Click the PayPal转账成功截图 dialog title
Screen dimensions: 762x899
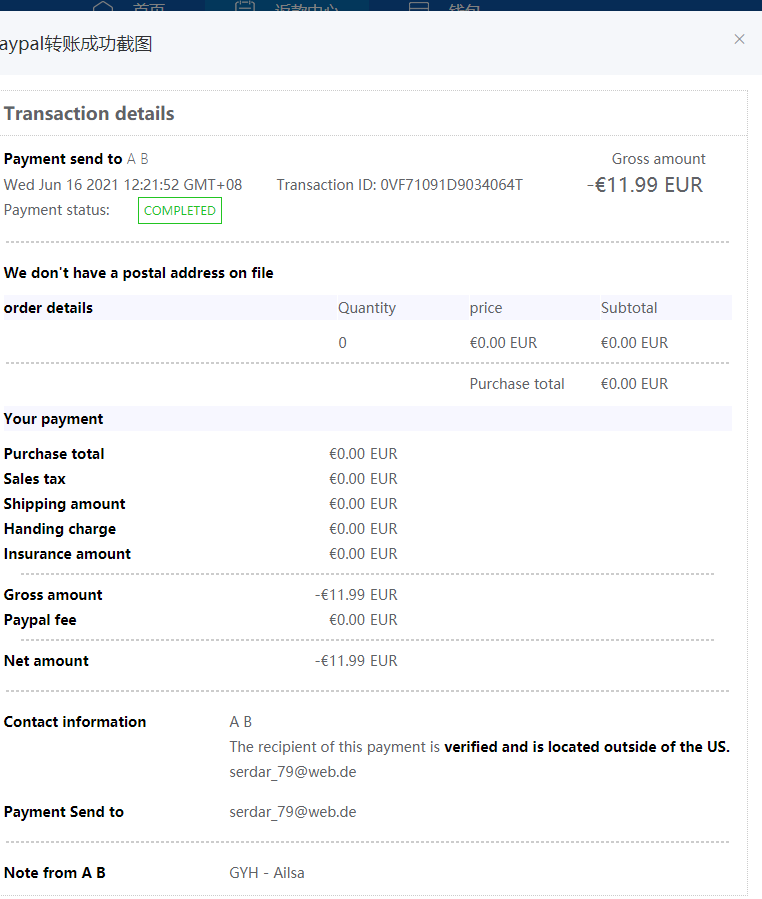(x=76, y=44)
